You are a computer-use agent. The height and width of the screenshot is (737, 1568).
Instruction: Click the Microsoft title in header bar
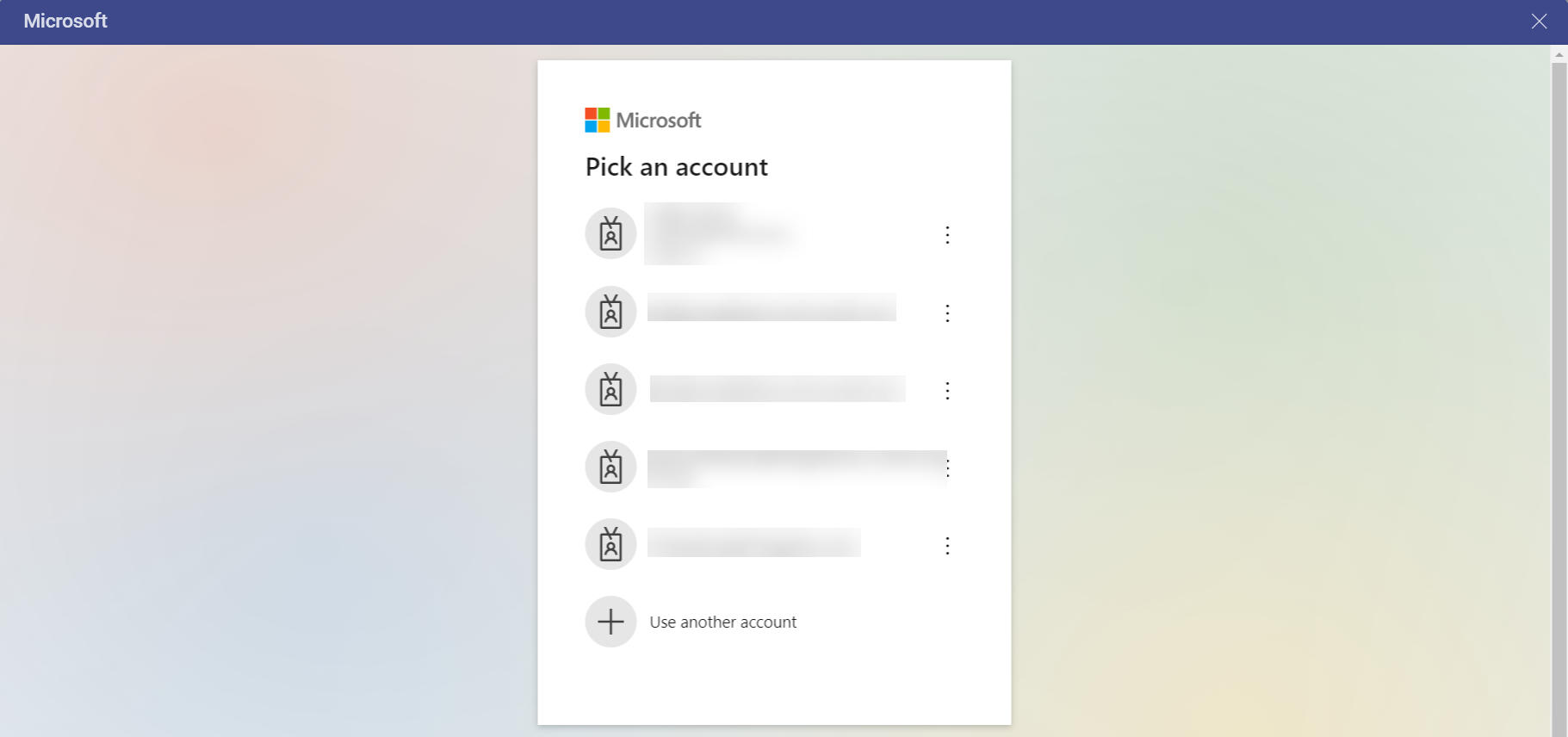pos(65,21)
